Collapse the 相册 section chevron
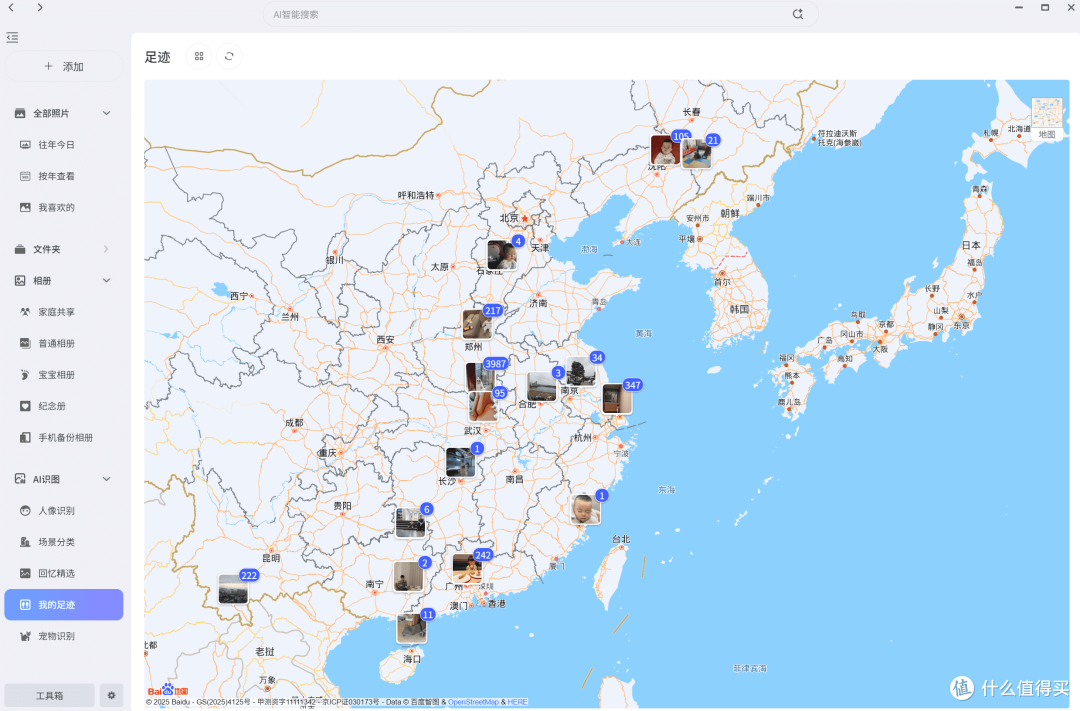Image resolution: width=1080 pixels, height=711 pixels. [x=107, y=280]
